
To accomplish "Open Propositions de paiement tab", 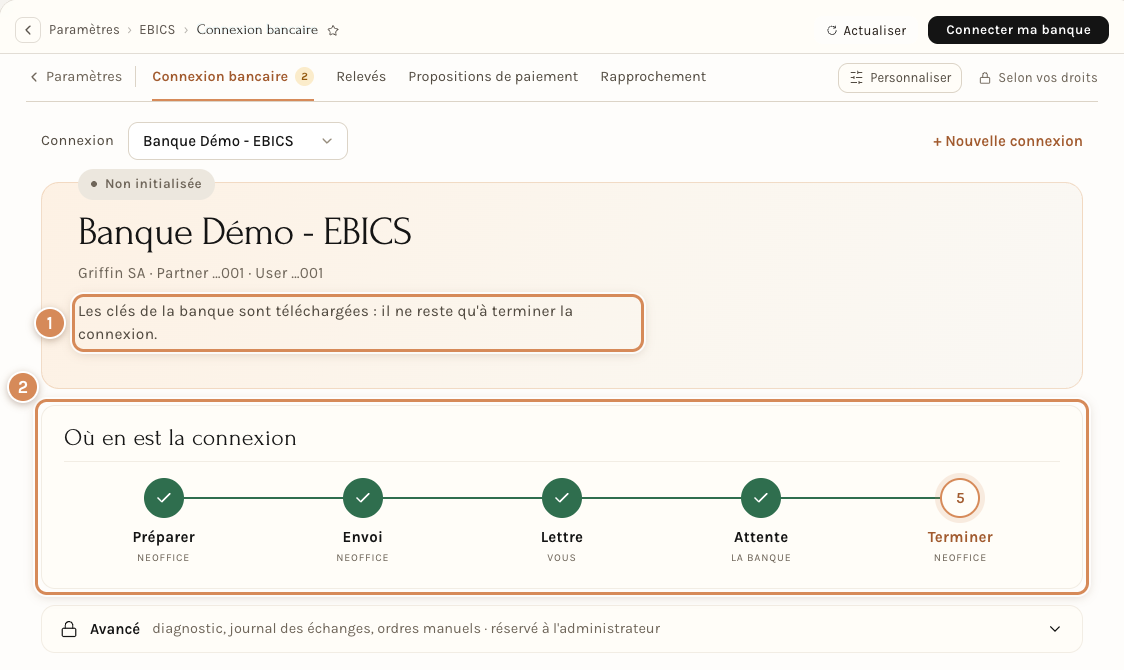I will coord(493,77).
